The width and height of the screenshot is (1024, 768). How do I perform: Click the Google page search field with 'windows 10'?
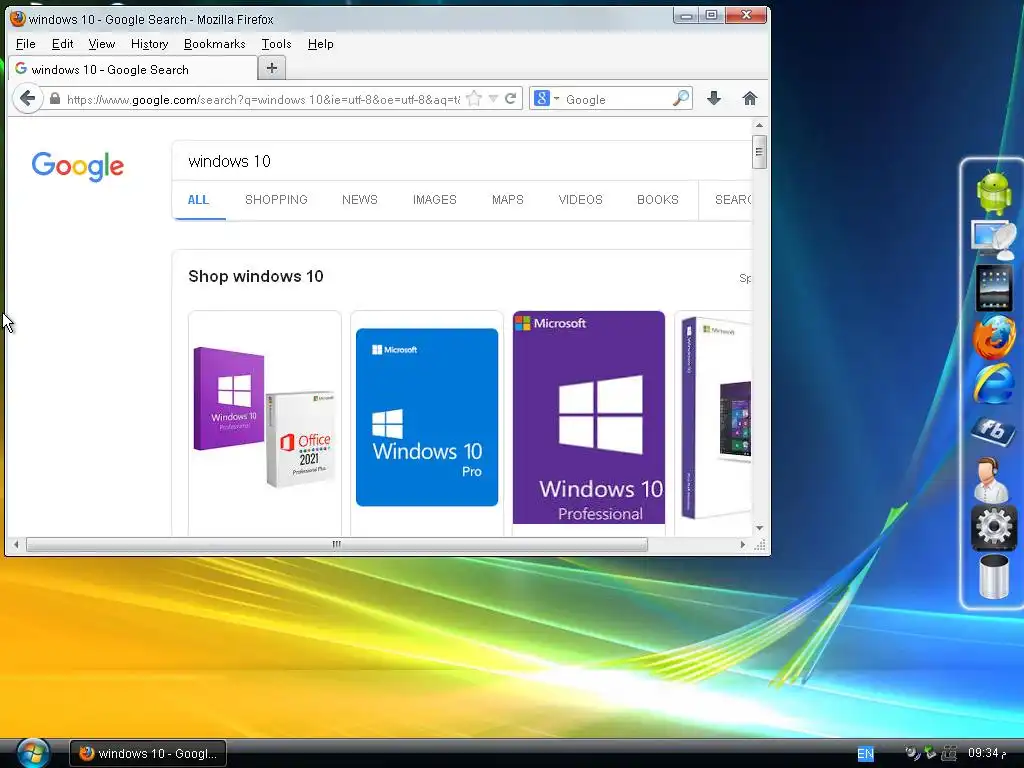click(x=462, y=161)
